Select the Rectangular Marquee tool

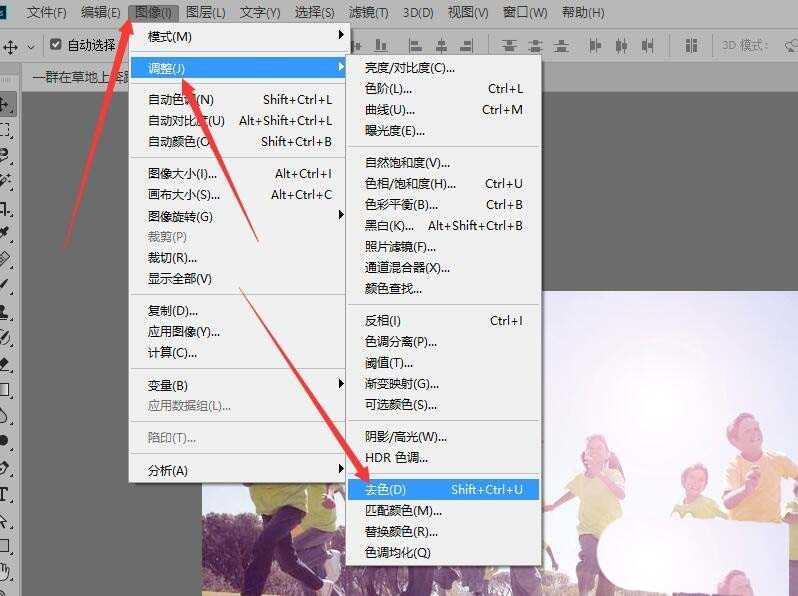pyautogui.click(x=5, y=130)
